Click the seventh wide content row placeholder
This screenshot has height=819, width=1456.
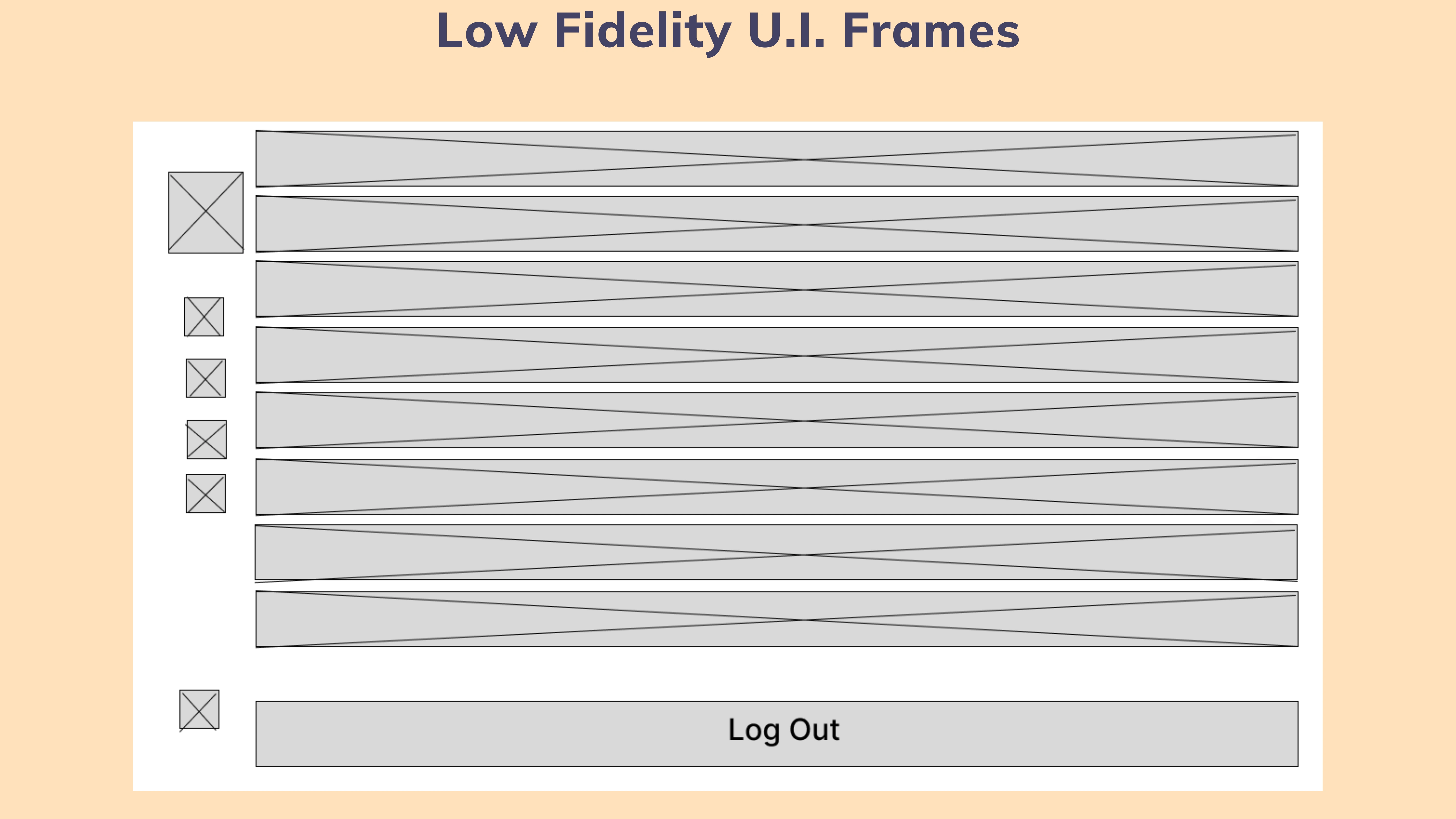[776, 552]
